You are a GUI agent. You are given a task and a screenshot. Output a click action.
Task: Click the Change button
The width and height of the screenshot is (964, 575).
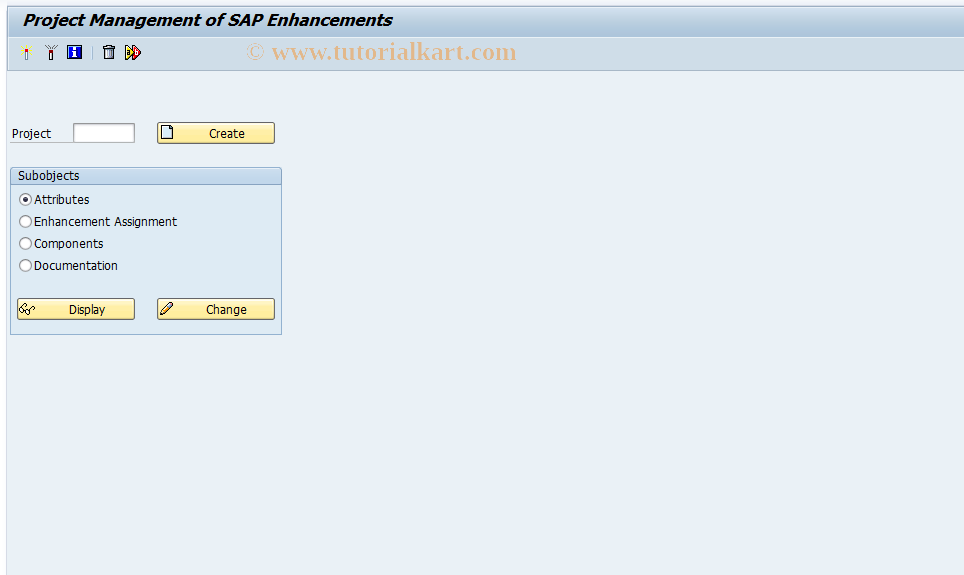(x=216, y=309)
